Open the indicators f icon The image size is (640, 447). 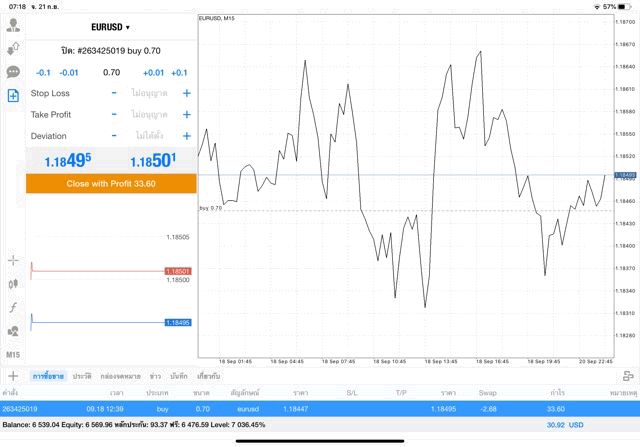point(13,307)
